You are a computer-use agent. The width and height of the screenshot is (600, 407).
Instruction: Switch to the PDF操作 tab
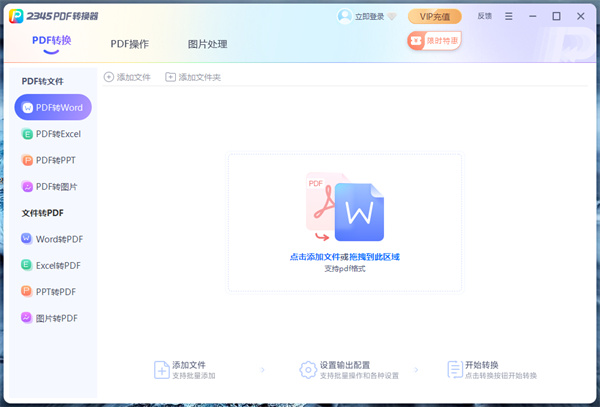[130, 44]
